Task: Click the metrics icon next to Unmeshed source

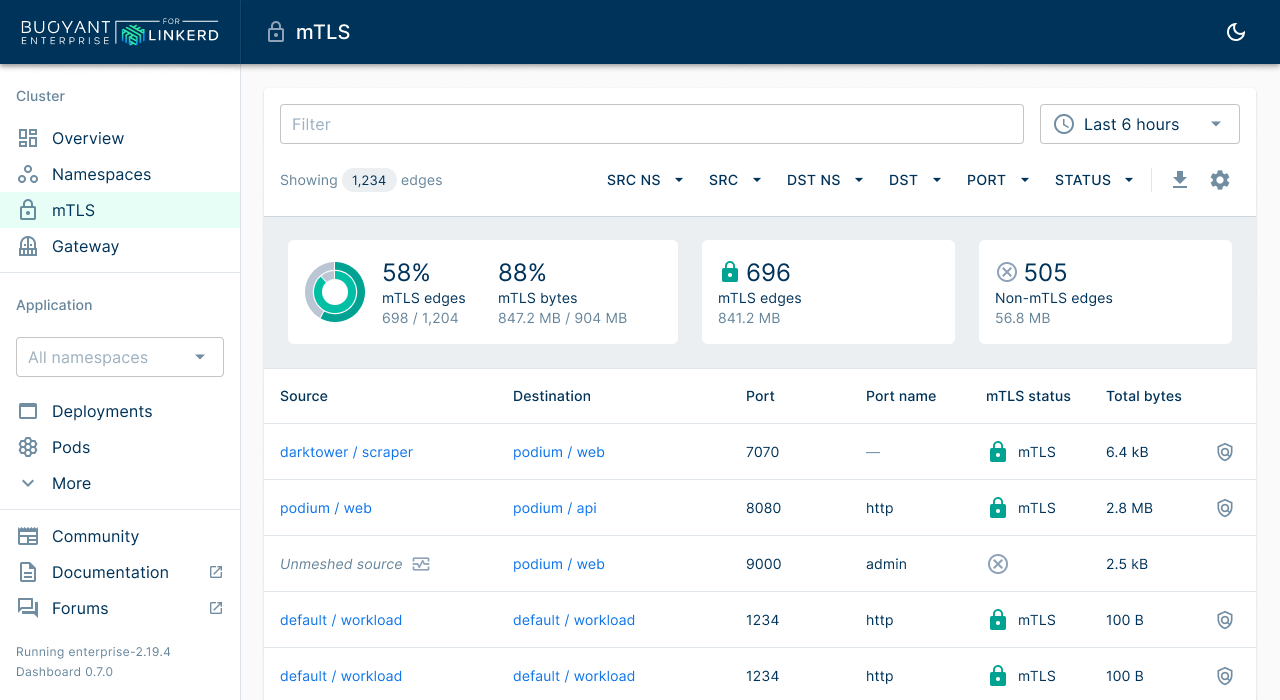Action: (x=420, y=564)
